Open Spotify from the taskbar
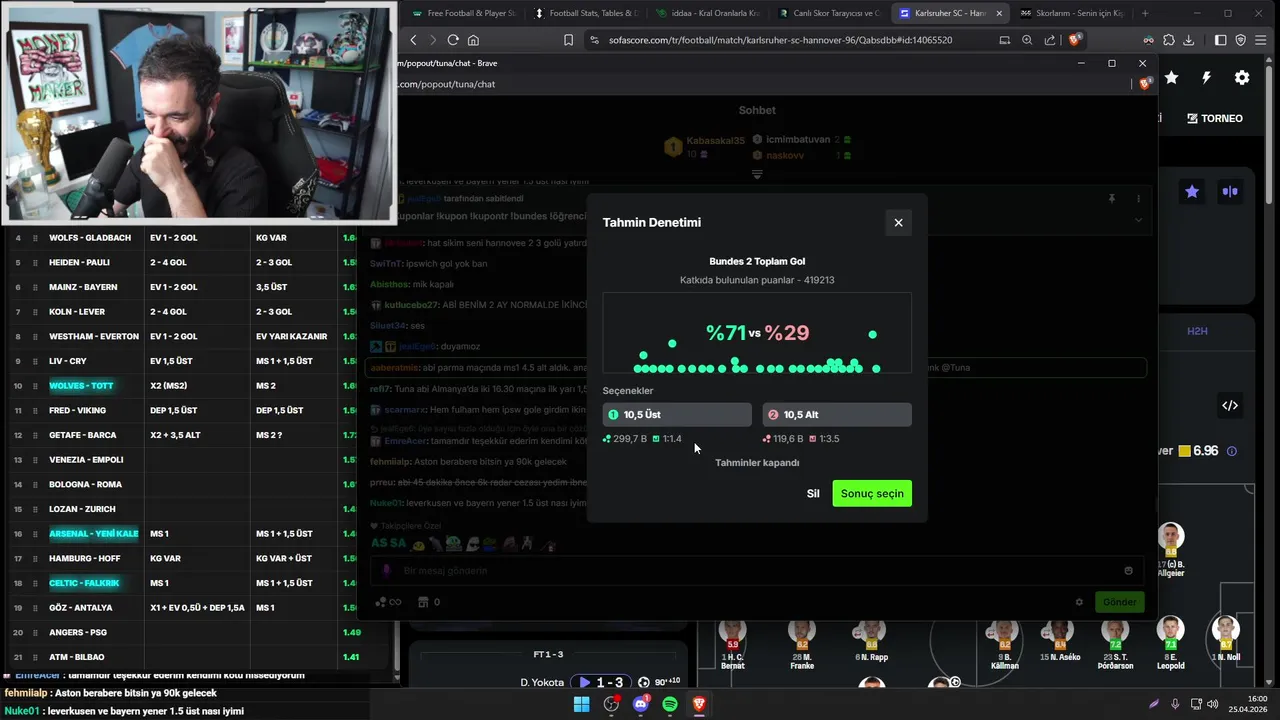 (670, 704)
